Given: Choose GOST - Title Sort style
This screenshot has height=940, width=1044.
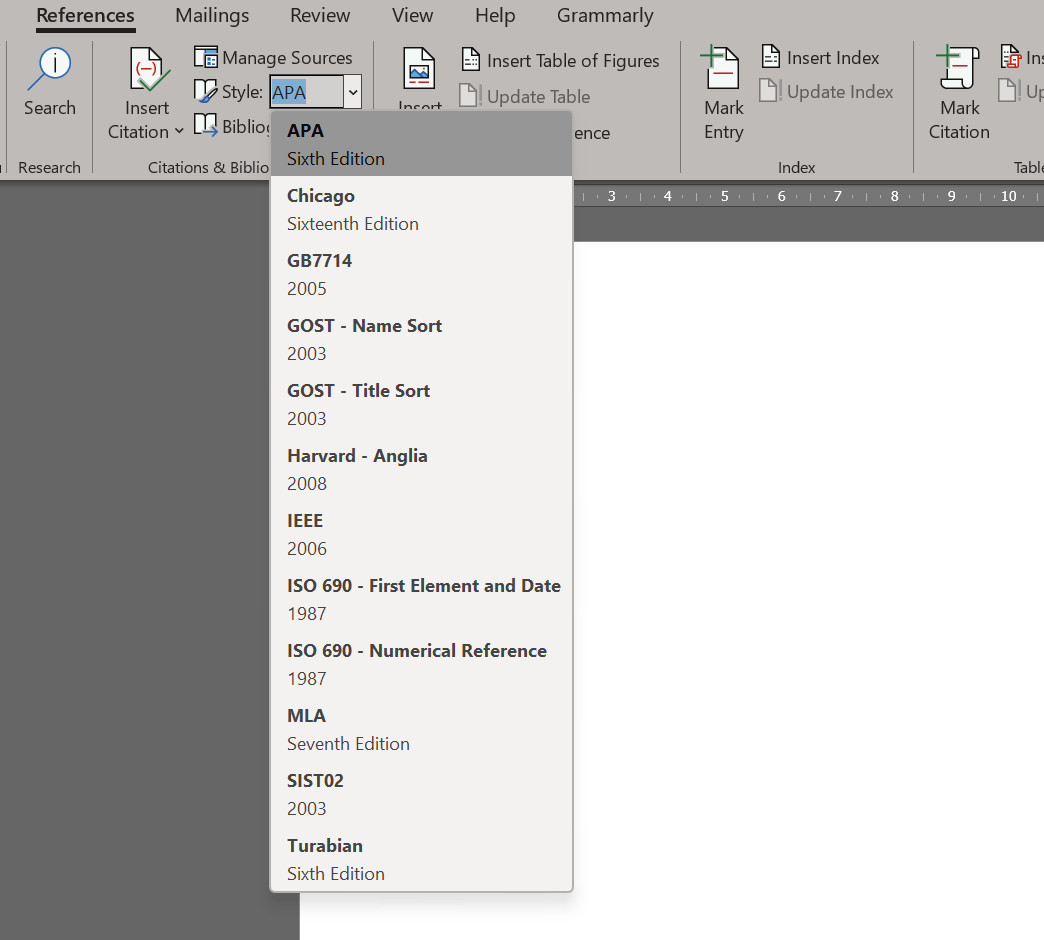Looking at the screenshot, I should [421, 404].
